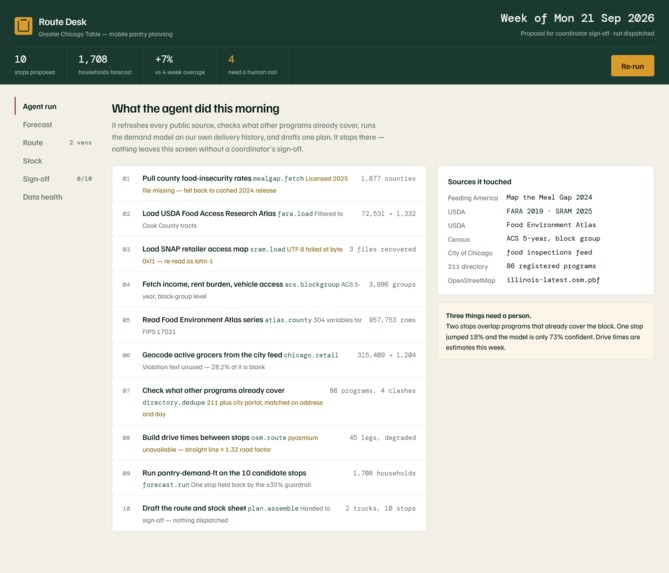
Task: Select step 06 Geocode active grocers from city feed
Action: [x=269, y=361]
